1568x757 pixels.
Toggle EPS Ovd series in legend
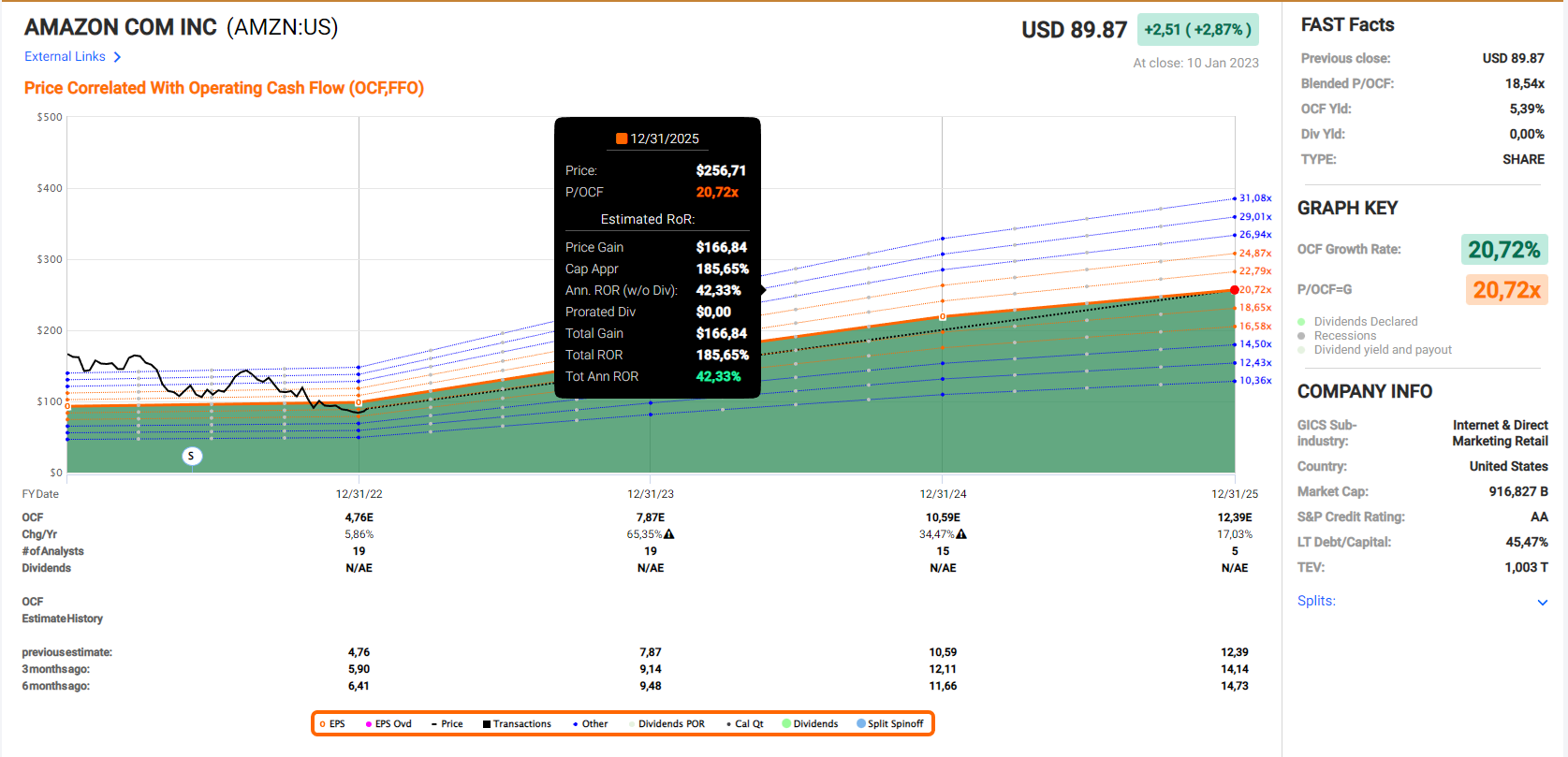(x=388, y=724)
